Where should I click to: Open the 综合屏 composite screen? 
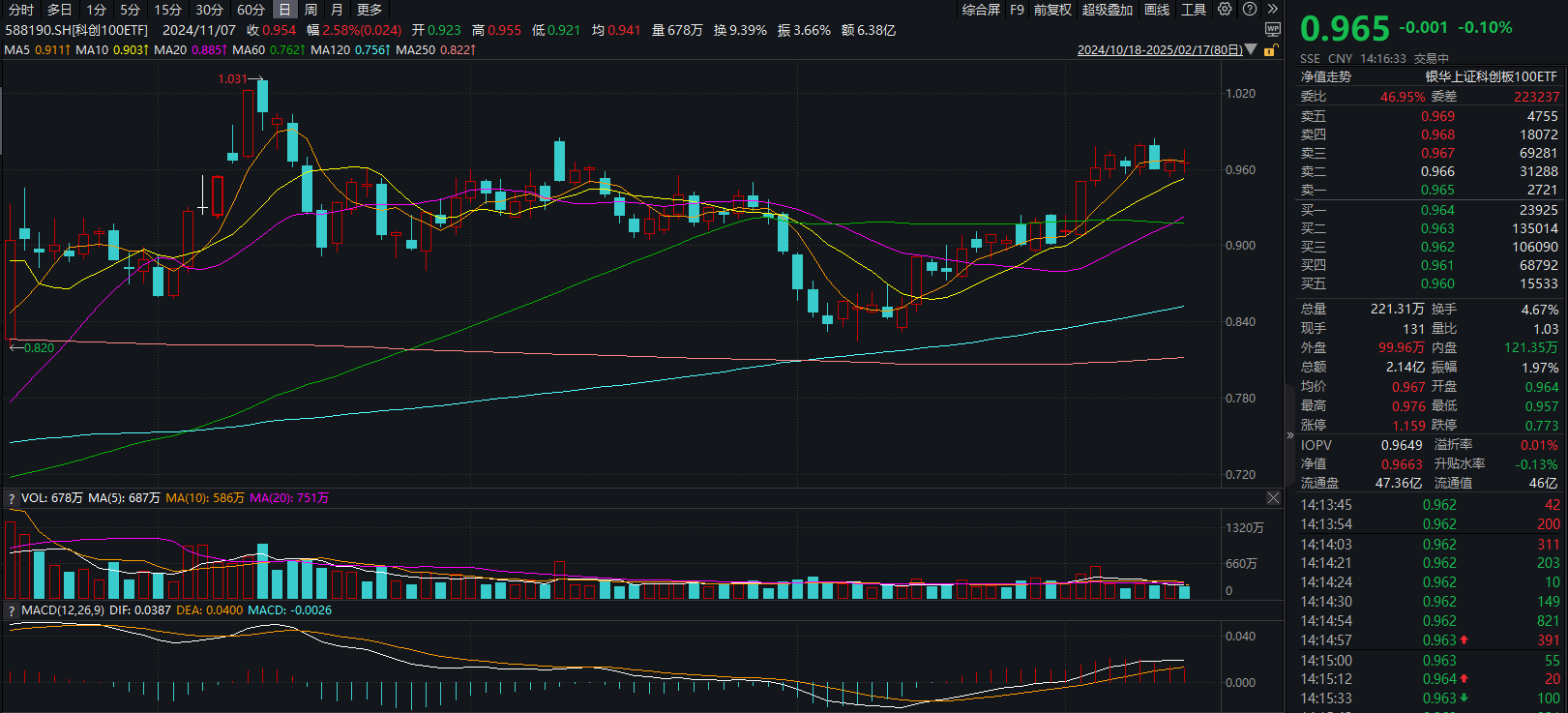pos(981,10)
